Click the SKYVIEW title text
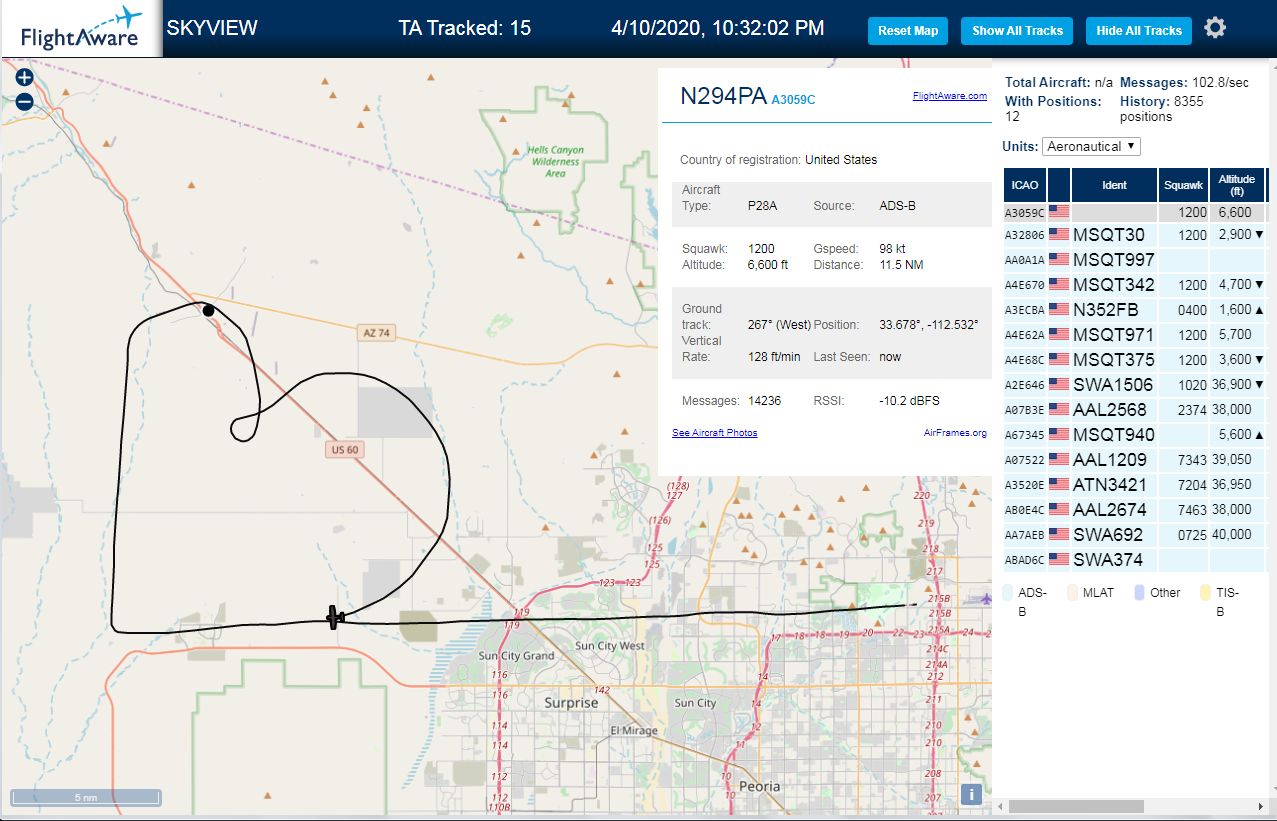This screenshot has height=821, width=1277. pos(212,28)
